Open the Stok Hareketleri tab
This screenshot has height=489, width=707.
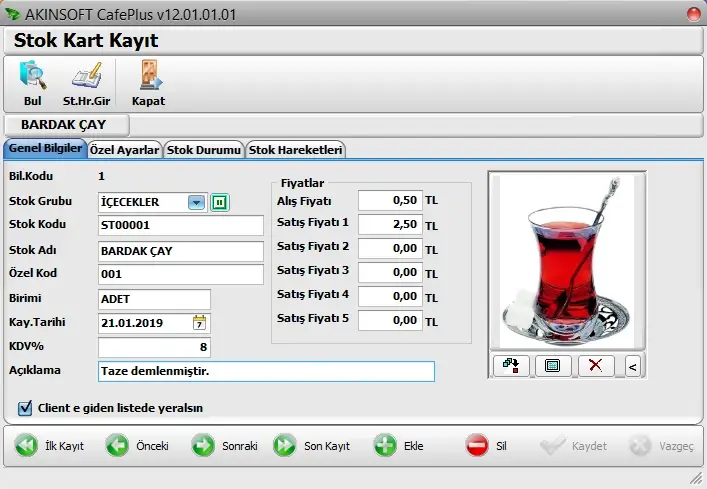pos(296,150)
